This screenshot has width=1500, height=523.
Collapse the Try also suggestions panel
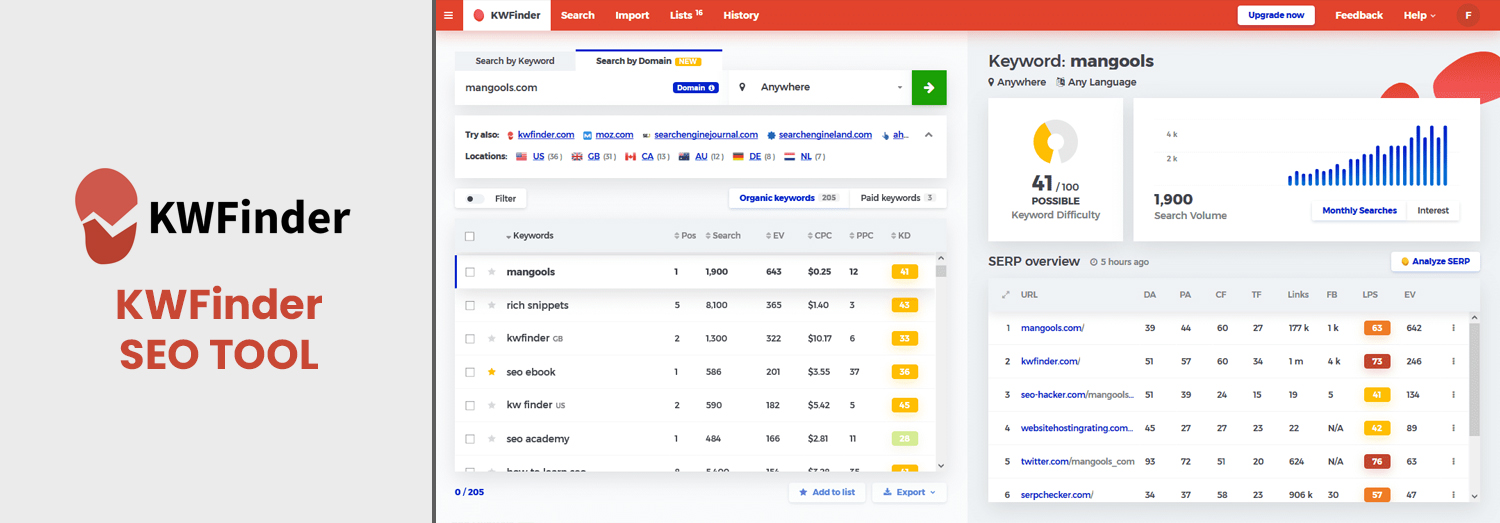[x=928, y=134]
